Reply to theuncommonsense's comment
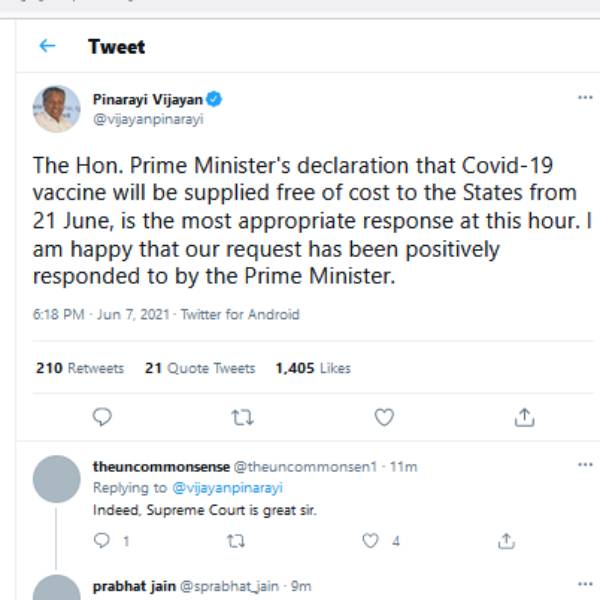The image size is (600, 600). 100,541
